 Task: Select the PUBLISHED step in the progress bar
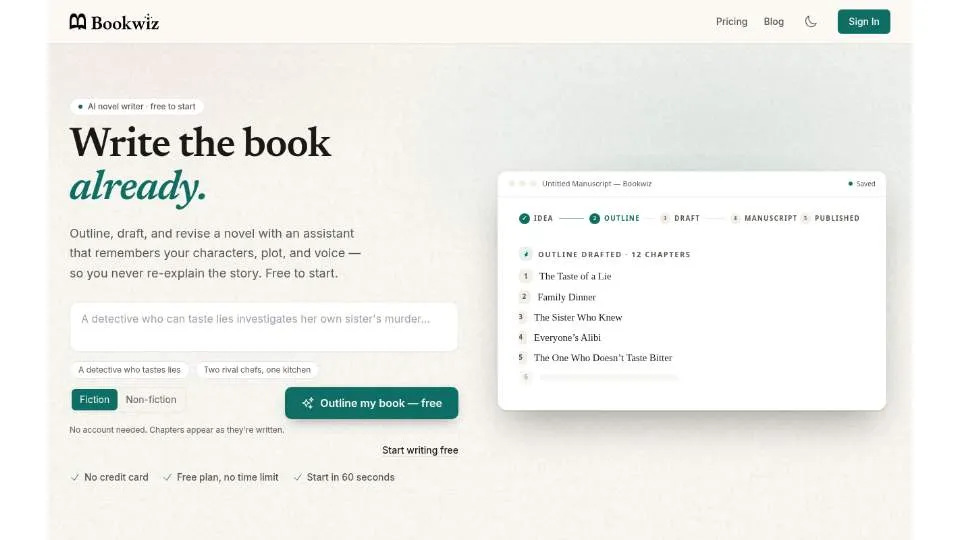[830, 219]
